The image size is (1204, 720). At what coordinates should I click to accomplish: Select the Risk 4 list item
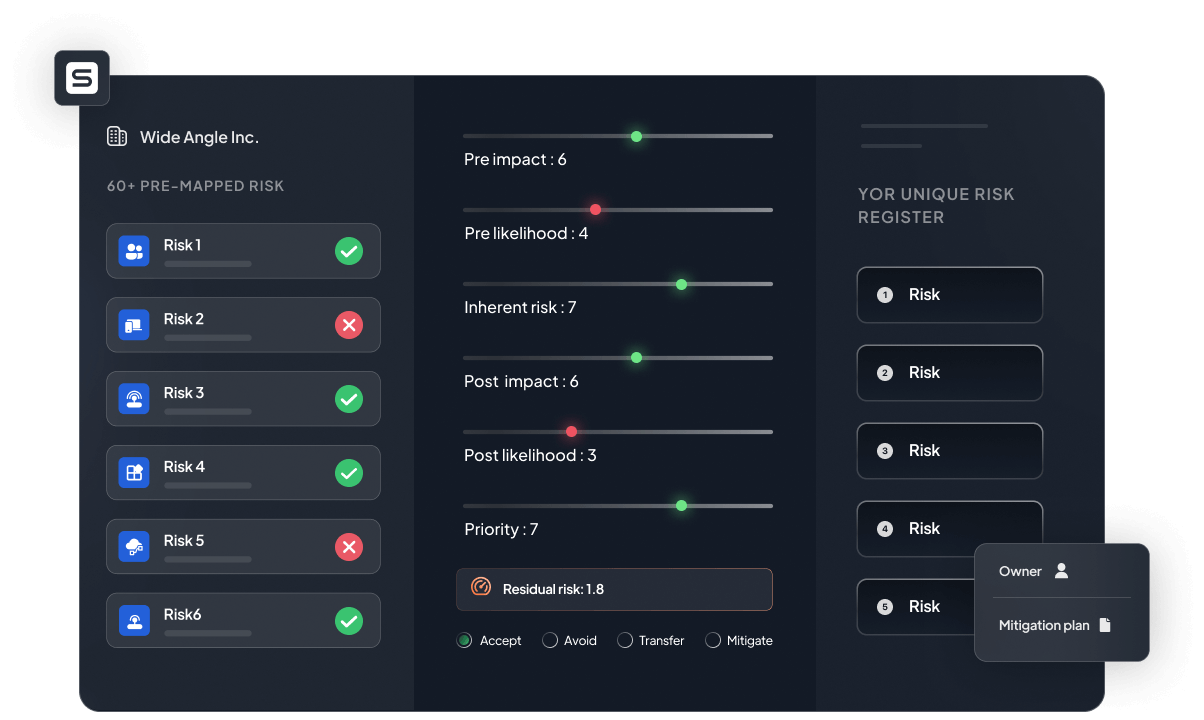tap(243, 472)
